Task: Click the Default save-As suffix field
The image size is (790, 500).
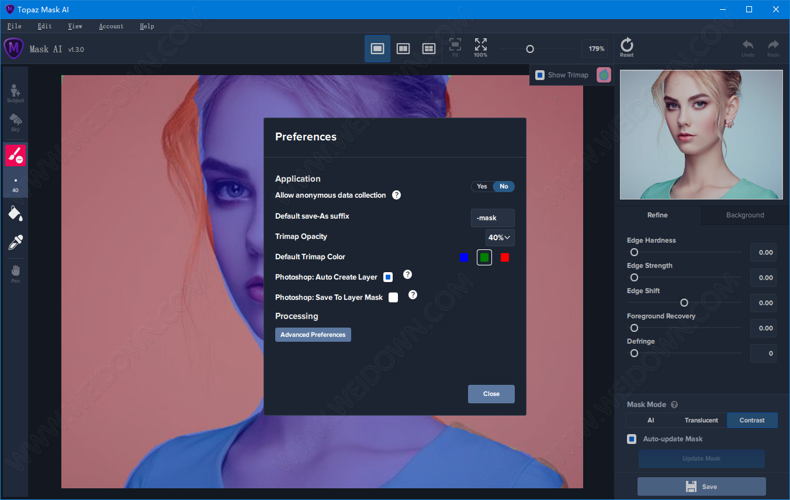Action: [492, 218]
